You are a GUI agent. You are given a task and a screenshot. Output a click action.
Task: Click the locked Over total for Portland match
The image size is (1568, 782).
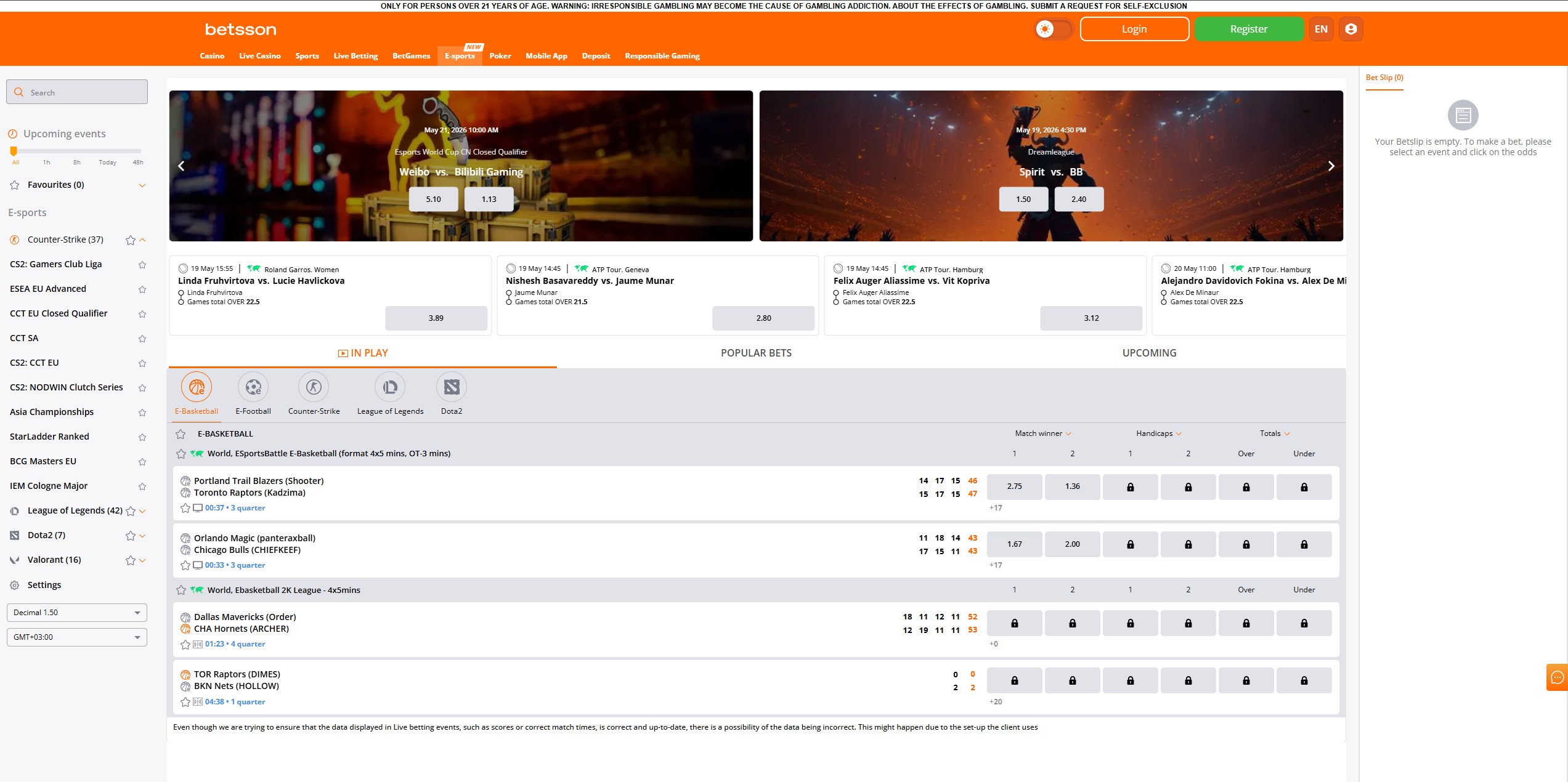point(1246,486)
